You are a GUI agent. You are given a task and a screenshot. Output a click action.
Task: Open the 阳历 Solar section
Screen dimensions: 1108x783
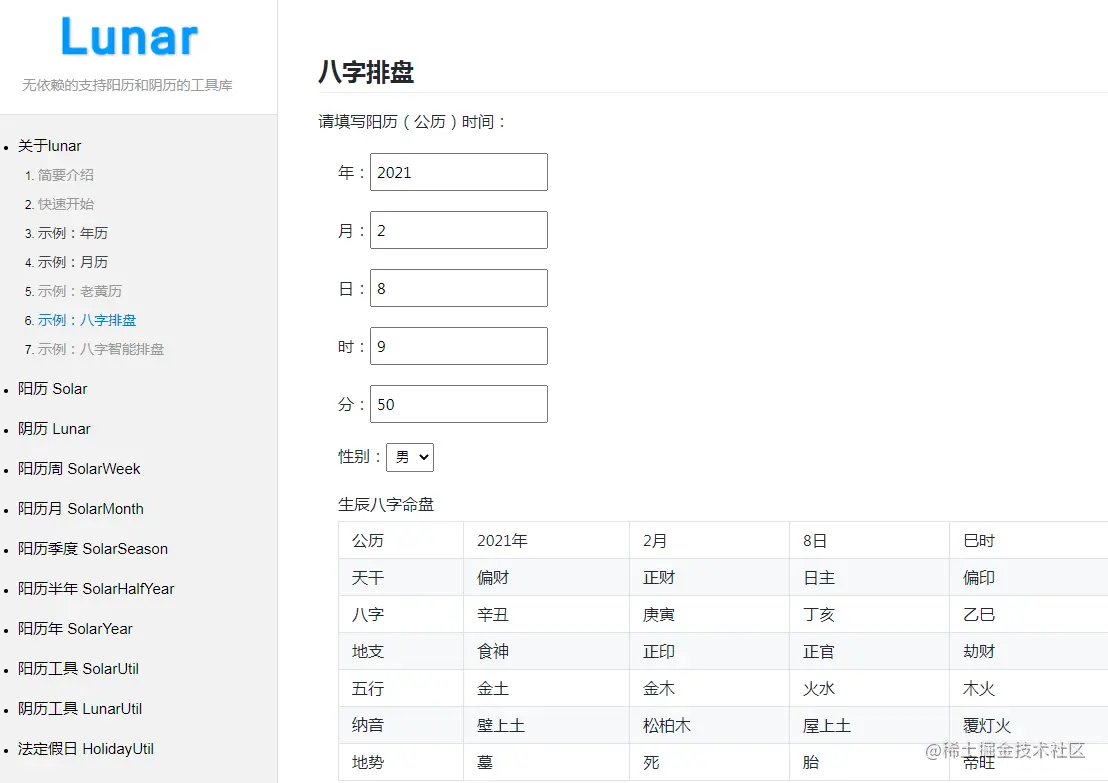pyautogui.click(x=52, y=389)
